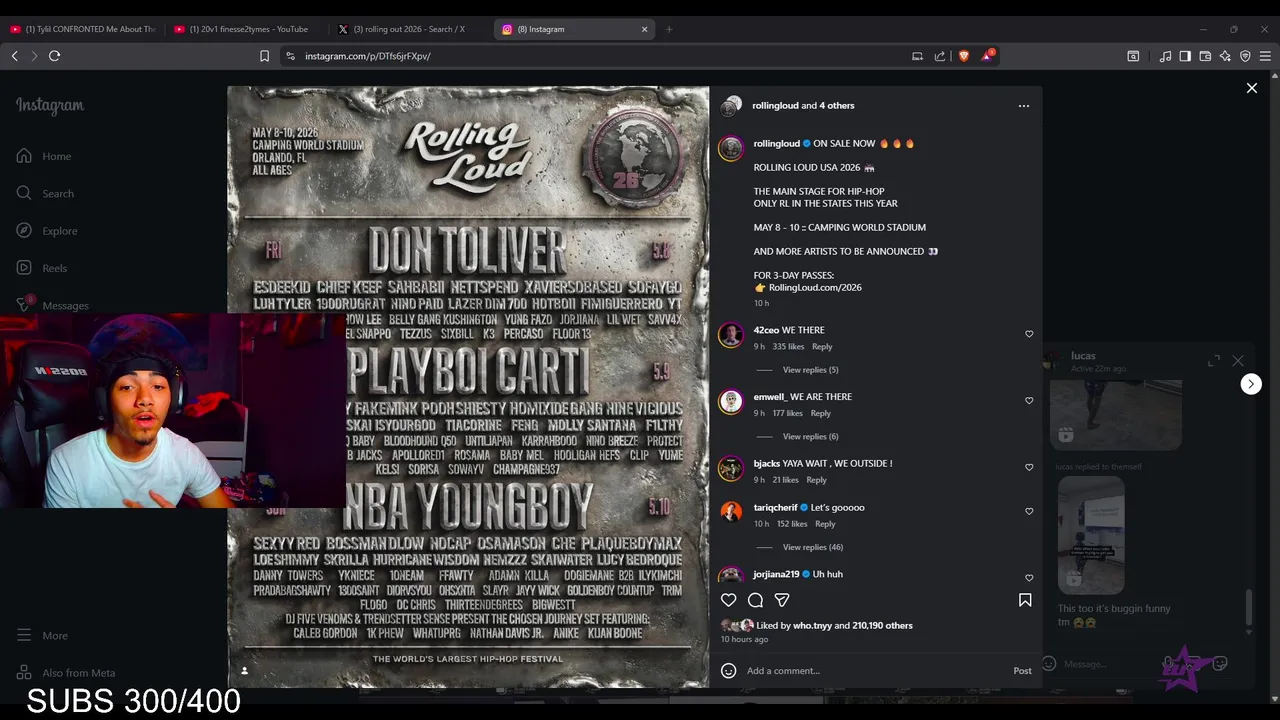Screen dimensions: 1280x720
Task: Open rollingloud profile from post header
Action: coord(775,105)
